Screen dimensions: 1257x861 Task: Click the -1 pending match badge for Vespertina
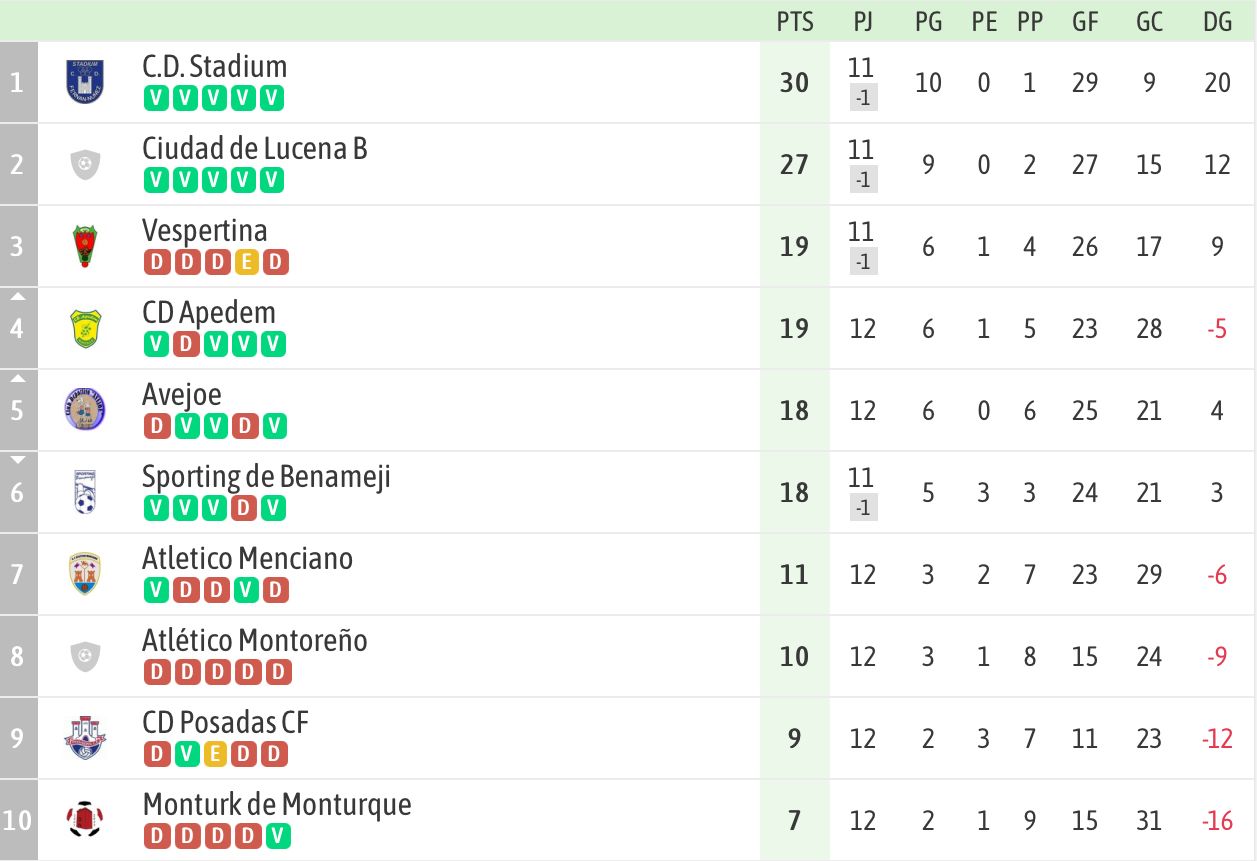[x=863, y=262]
